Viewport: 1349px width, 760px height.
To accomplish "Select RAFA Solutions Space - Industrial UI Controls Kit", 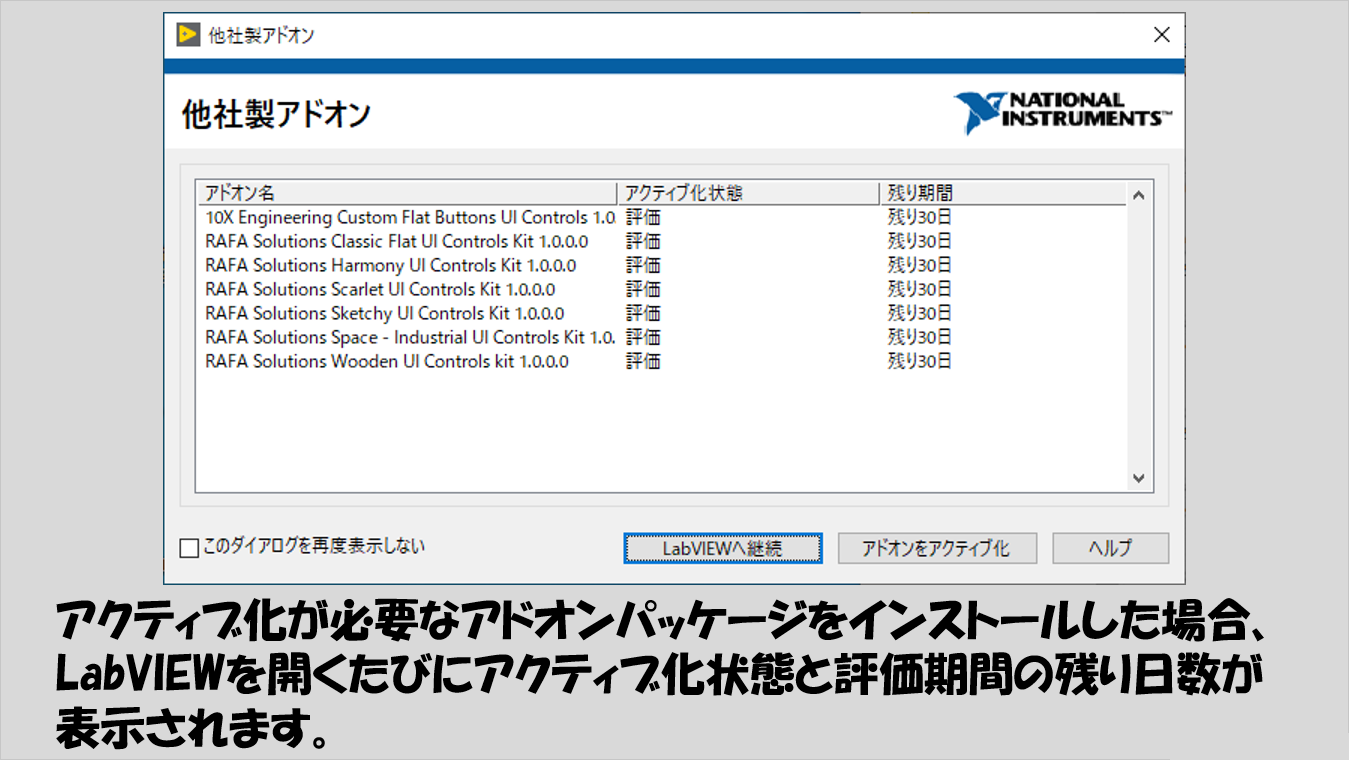I will click(662, 337).
